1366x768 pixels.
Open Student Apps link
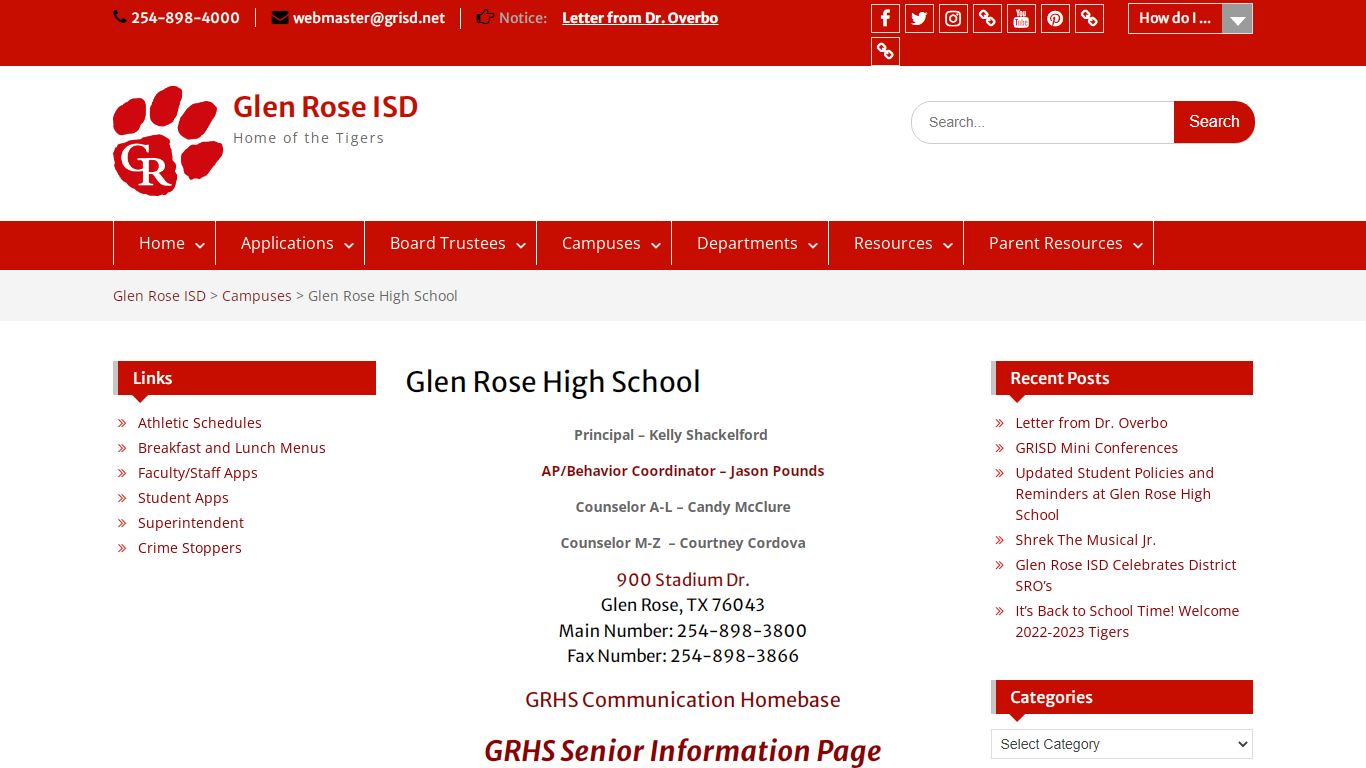(x=183, y=498)
